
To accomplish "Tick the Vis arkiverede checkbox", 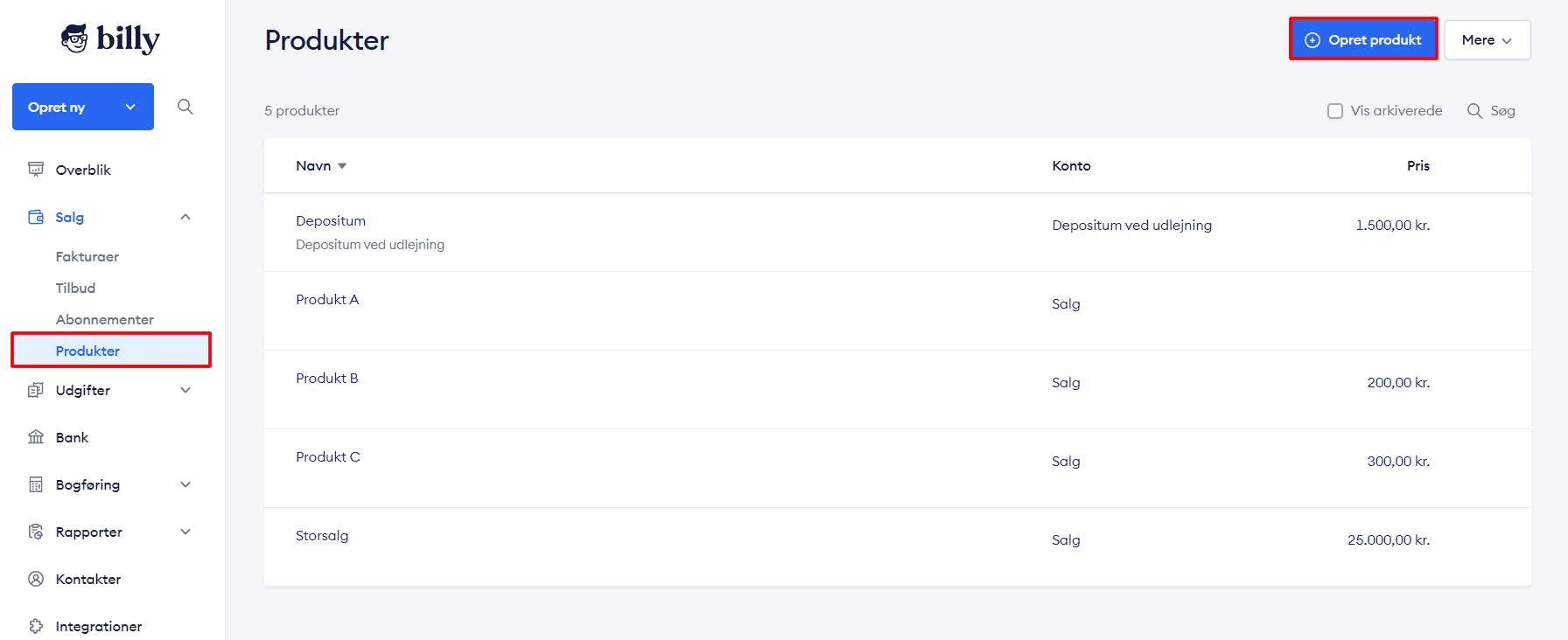I will (1335, 111).
